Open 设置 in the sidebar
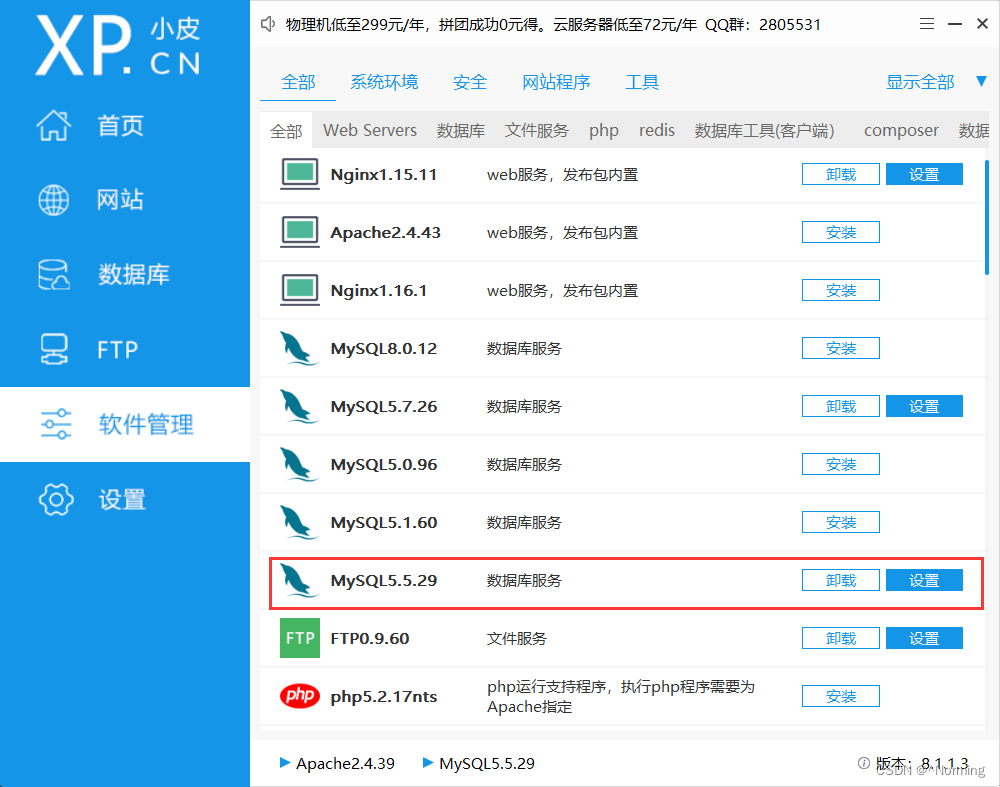This screenshot has height=787, width=1000. click(122, 499)
